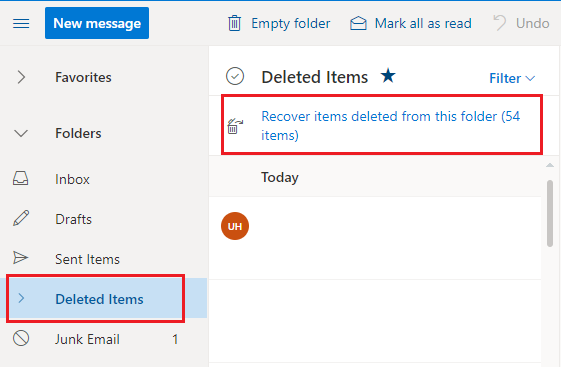Click the New message button
561x367 pixels.
(97, 23)
